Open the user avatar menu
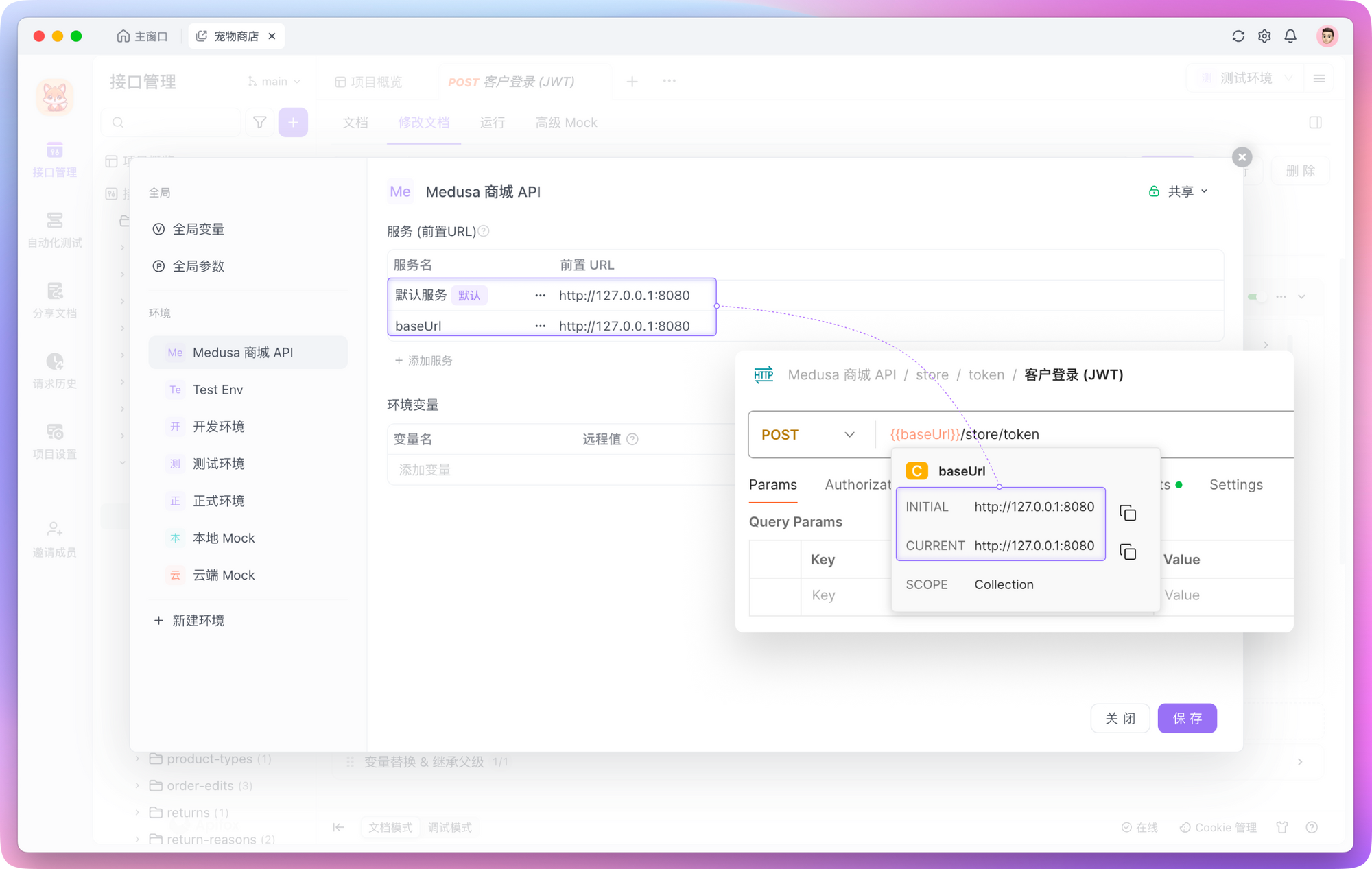Screen dimensions: 1372x869 tap(1327, 36)
